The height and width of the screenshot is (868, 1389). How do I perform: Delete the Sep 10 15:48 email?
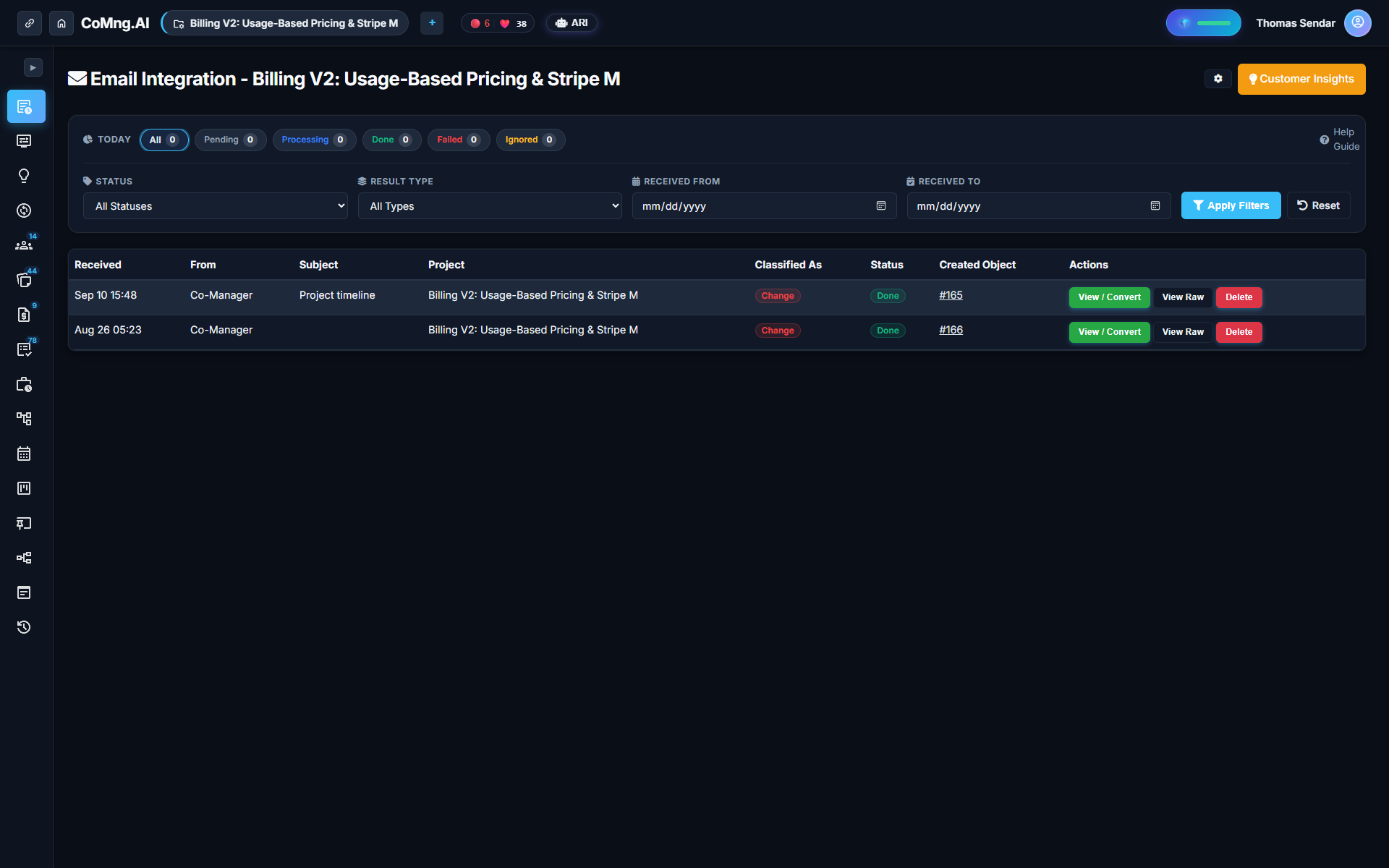[x=1239, y=297]
